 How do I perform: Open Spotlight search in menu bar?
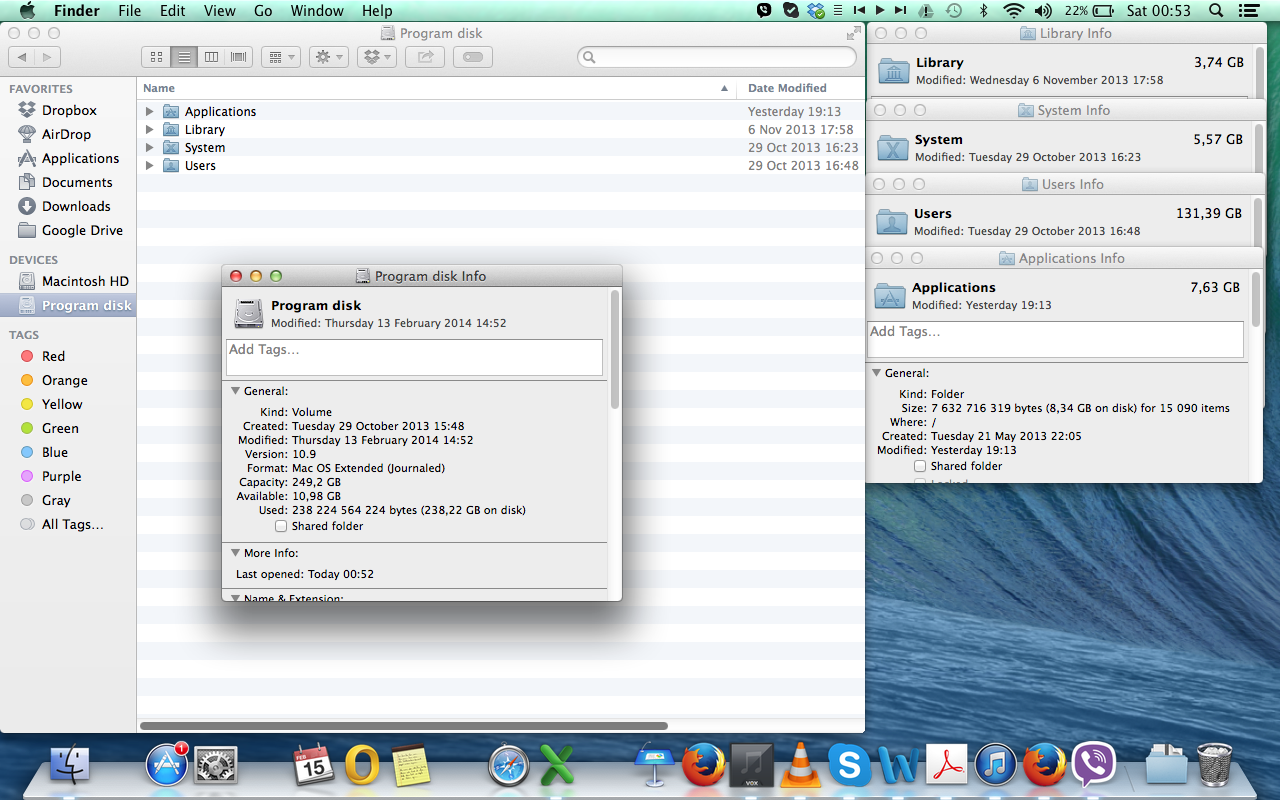point(1216,11)
